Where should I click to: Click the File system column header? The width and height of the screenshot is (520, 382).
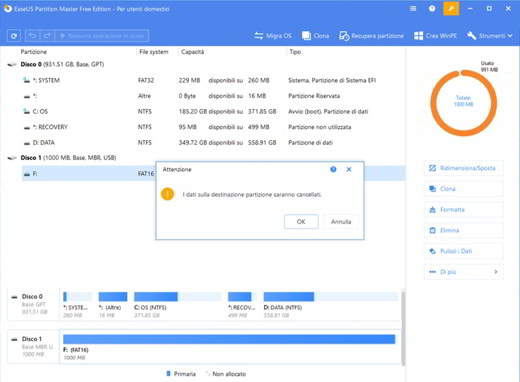pyautogui.click(x=154, y=52)
